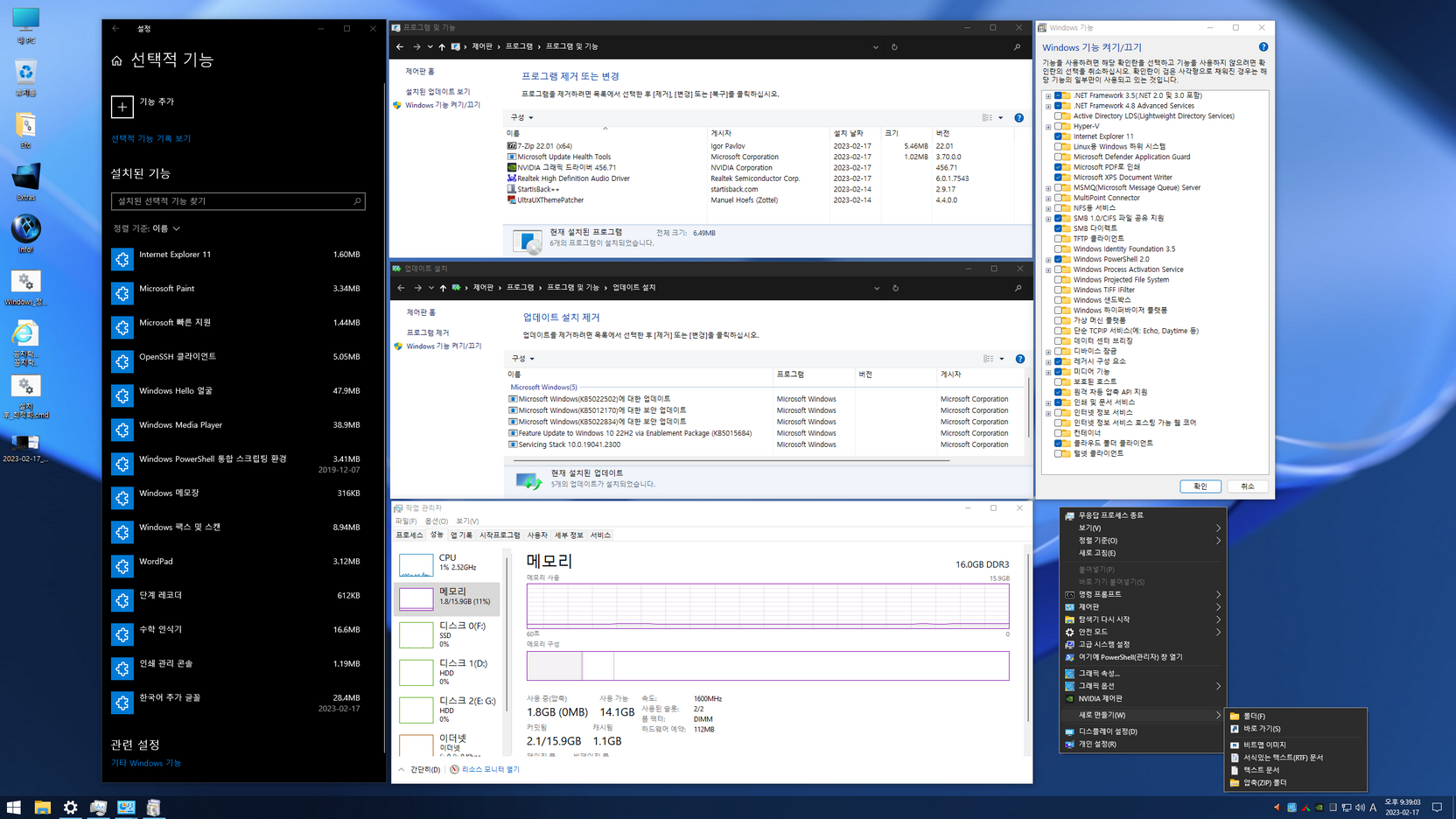
Task: Open the 구성 dropdown in 업데이트 설치 window
Action: point(522,359)
